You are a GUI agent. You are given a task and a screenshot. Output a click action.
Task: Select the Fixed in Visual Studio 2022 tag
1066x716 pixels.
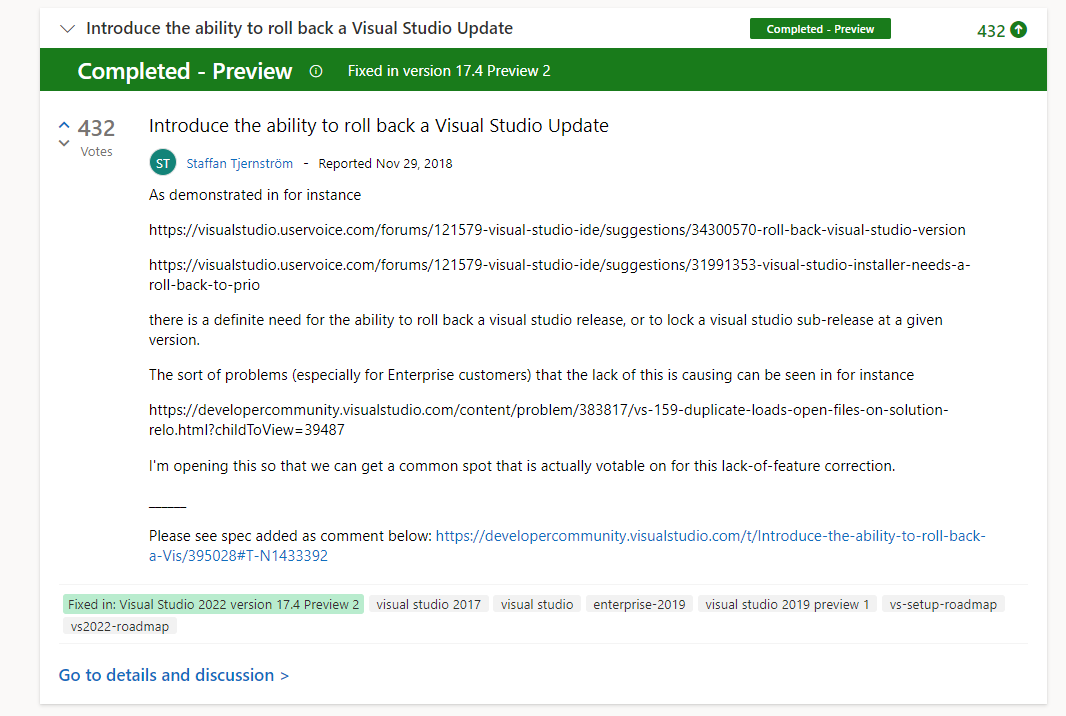click(x=213, y=604)
